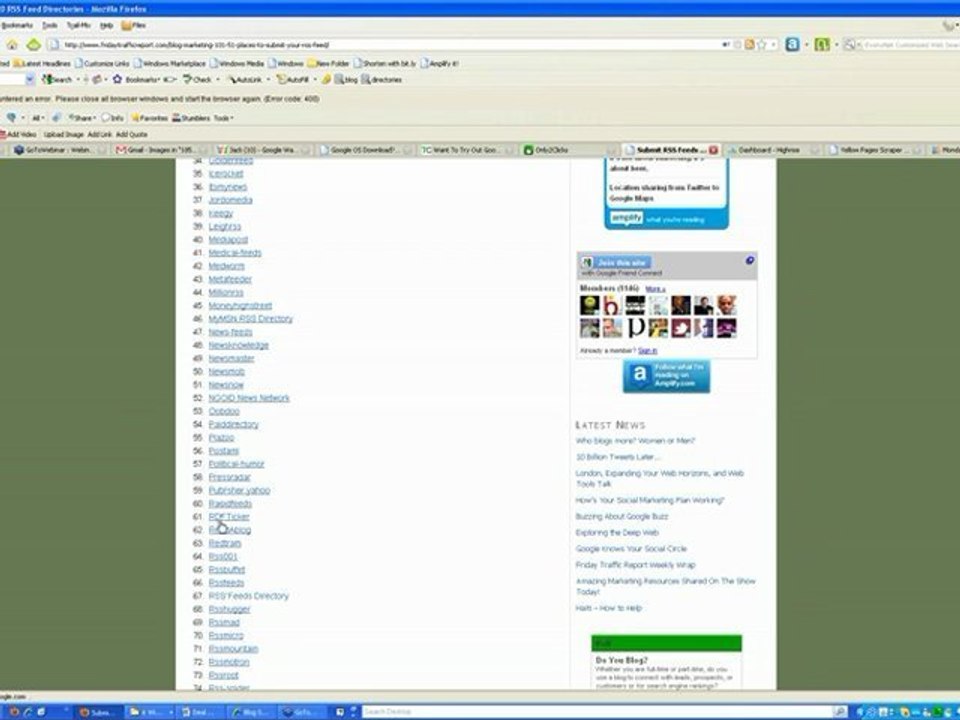Click the Stumblers toolbar button
960x720 pixels.
coord(190,118)
